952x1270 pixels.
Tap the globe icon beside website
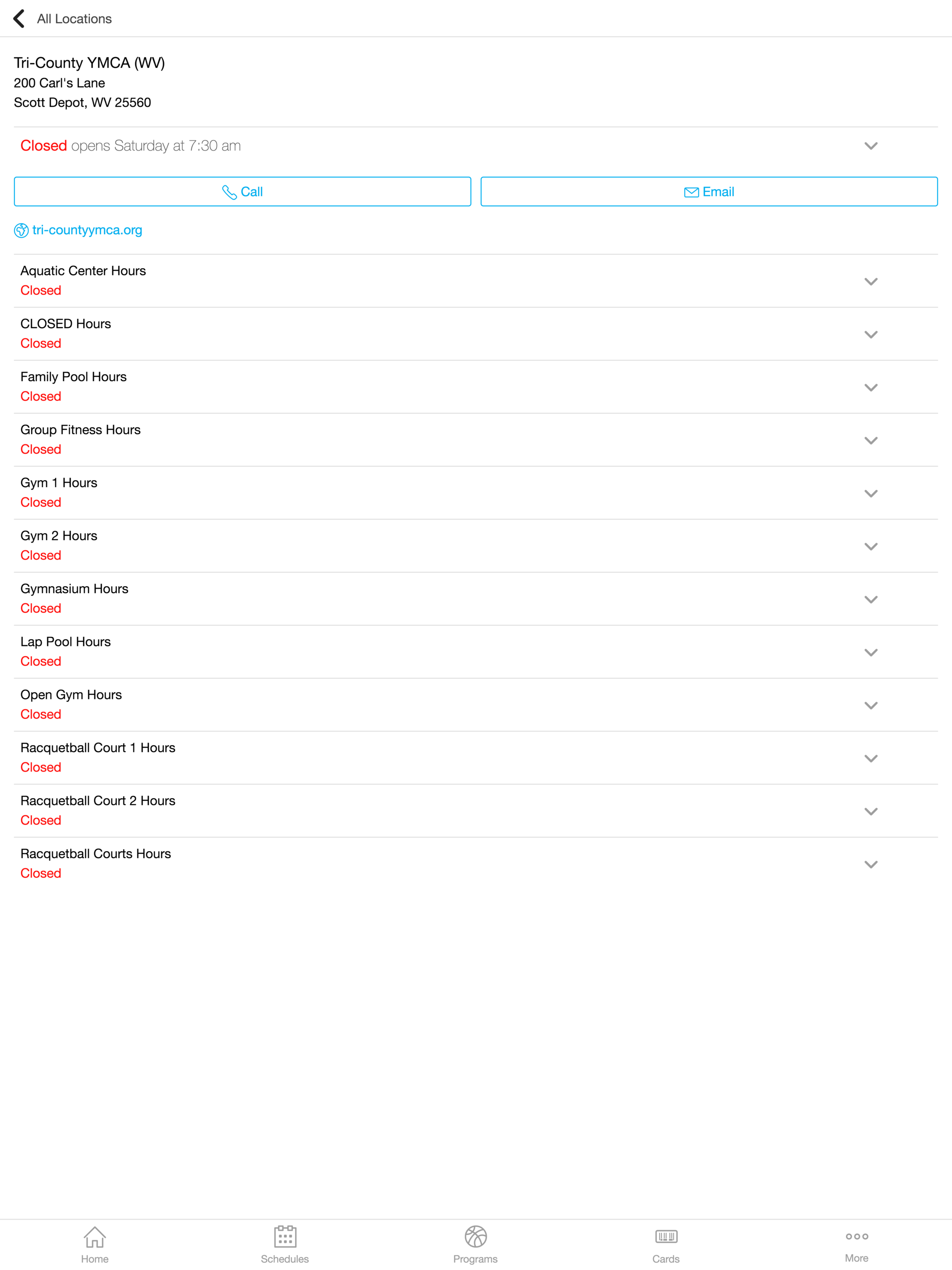pyautogui.click(x=21, y=230)
